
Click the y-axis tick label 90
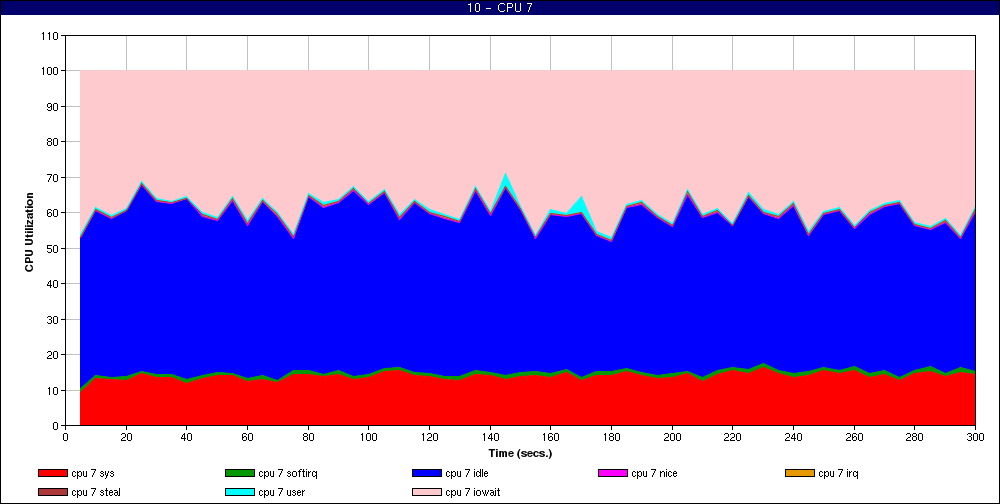pos(54,107)
